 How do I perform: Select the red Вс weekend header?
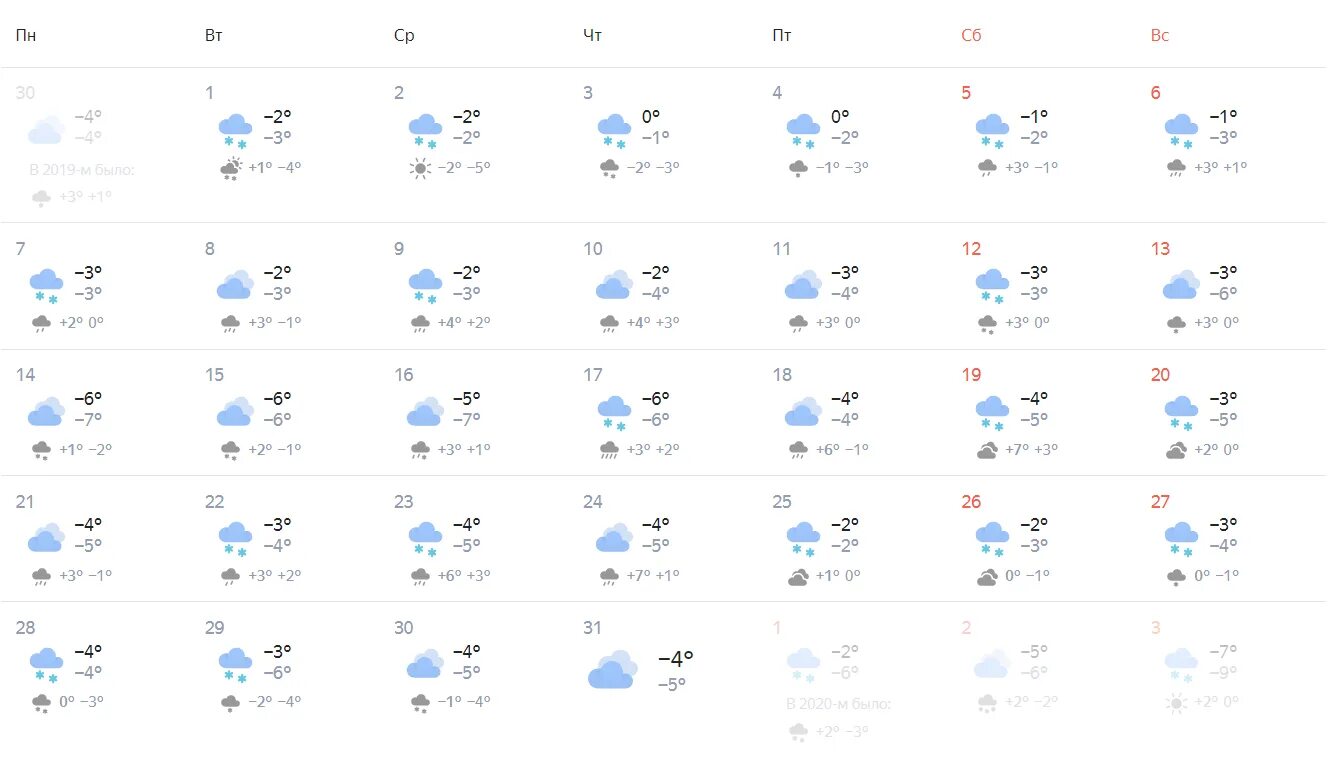[x=1160, y=35]
